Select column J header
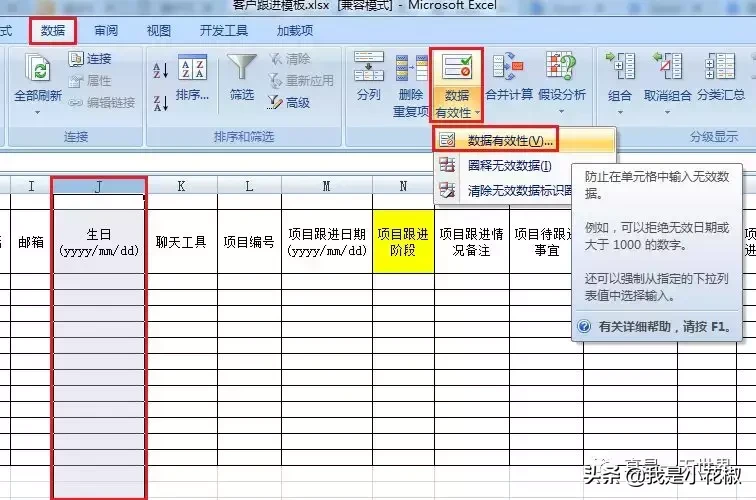Image resolution: width=756 pixels, height=500 pixels. [x=99, y=186]
